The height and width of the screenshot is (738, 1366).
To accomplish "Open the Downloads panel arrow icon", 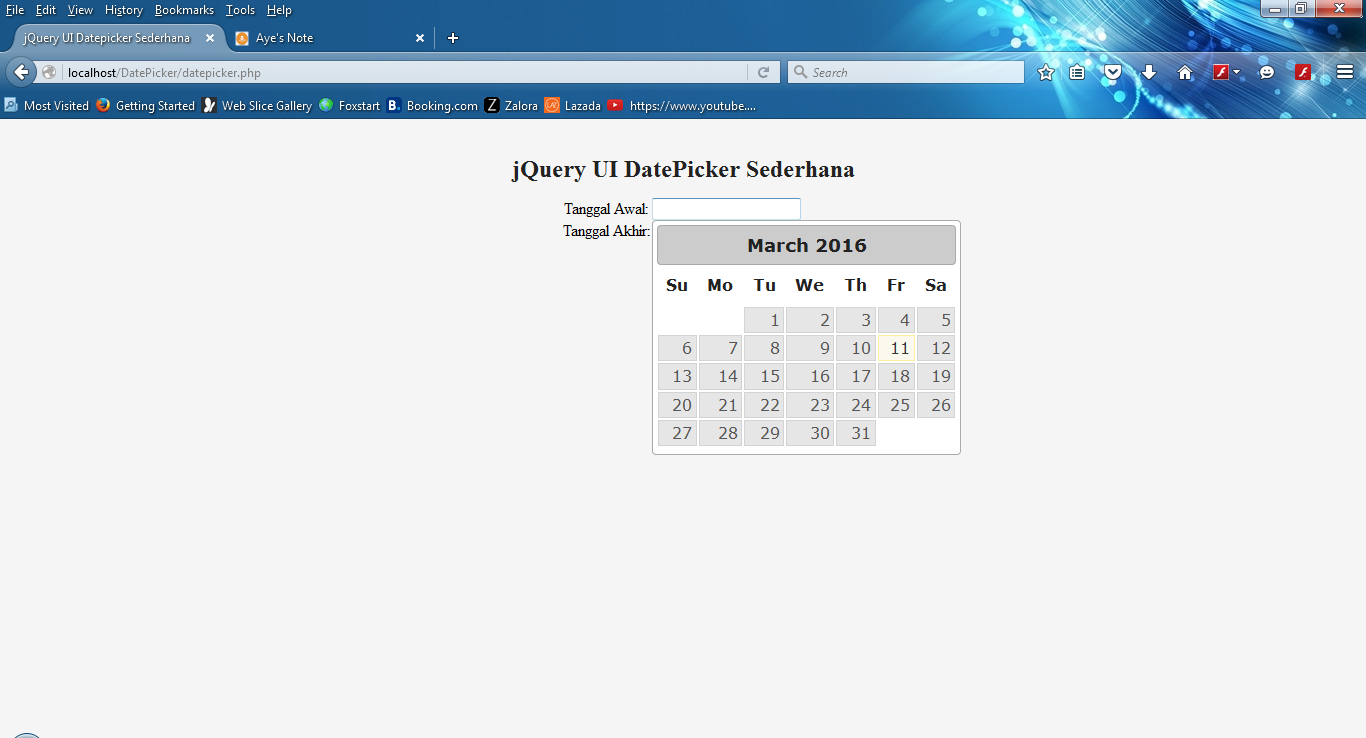I will coord(1148,71).
